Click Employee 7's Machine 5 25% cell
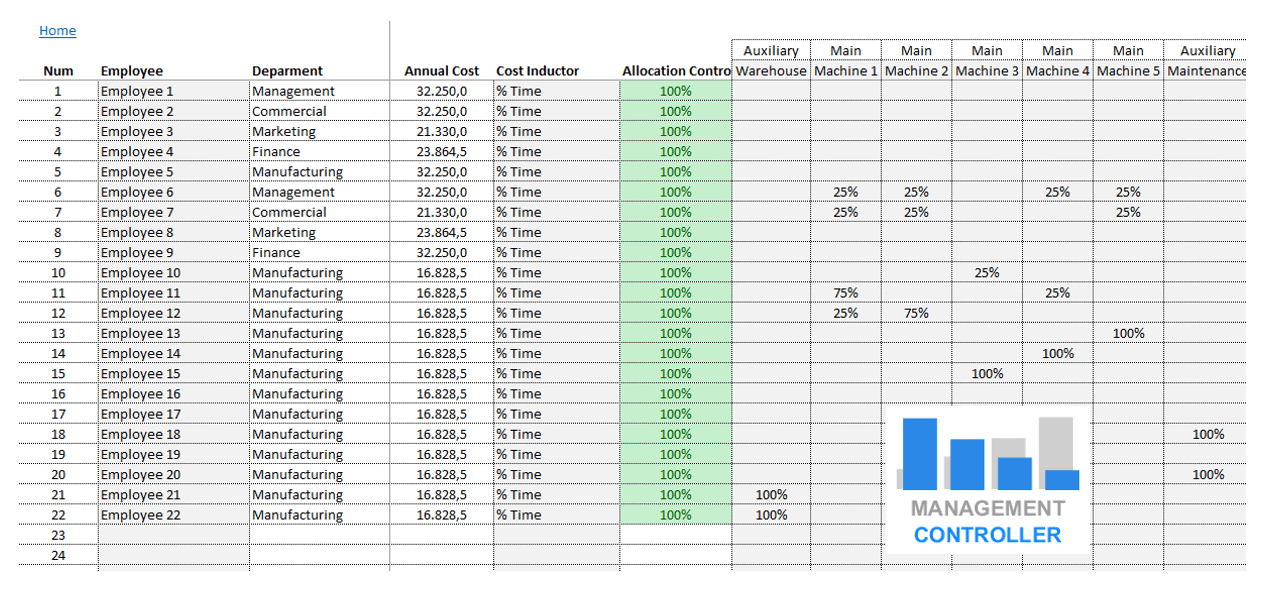The width and height of the screenshot is (1271, 602). click(x=1128, y=212)
